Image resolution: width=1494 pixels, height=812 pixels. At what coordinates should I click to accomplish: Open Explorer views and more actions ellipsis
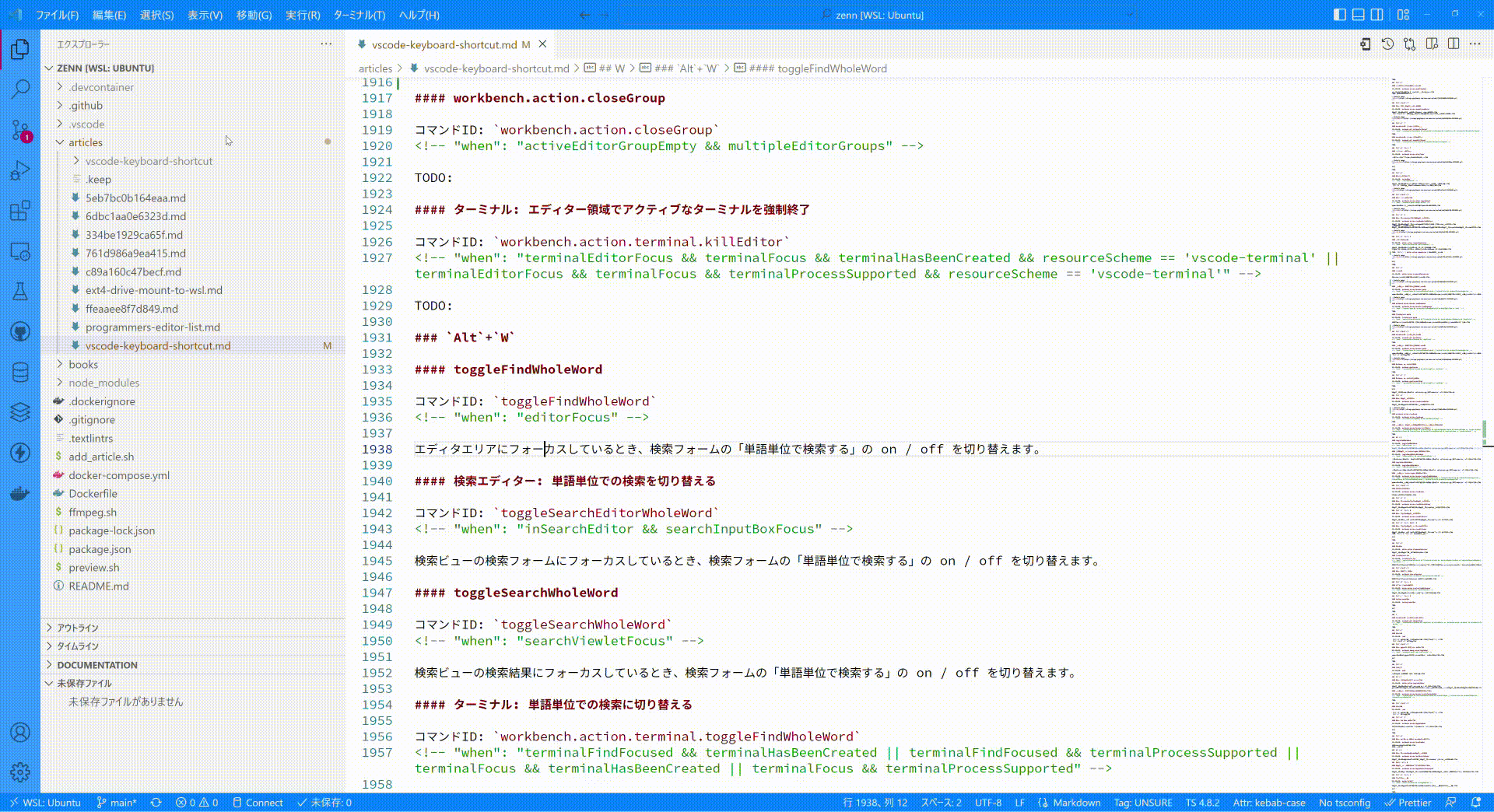coord(326,44)
